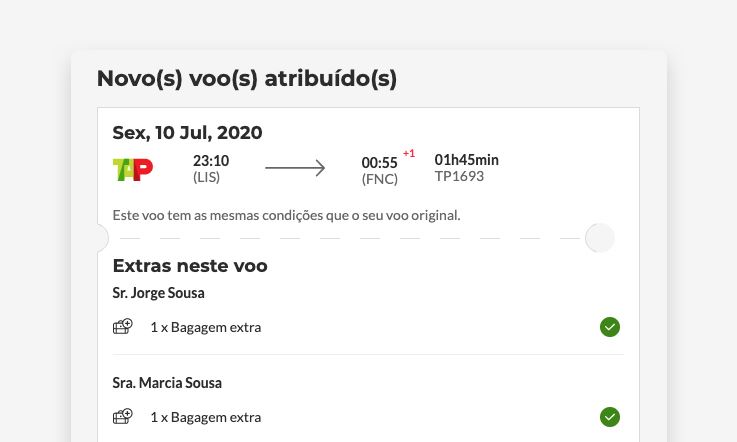Click Marcia Sousa's extra baggage icon
Screen dimensions: 737x442
123,416
